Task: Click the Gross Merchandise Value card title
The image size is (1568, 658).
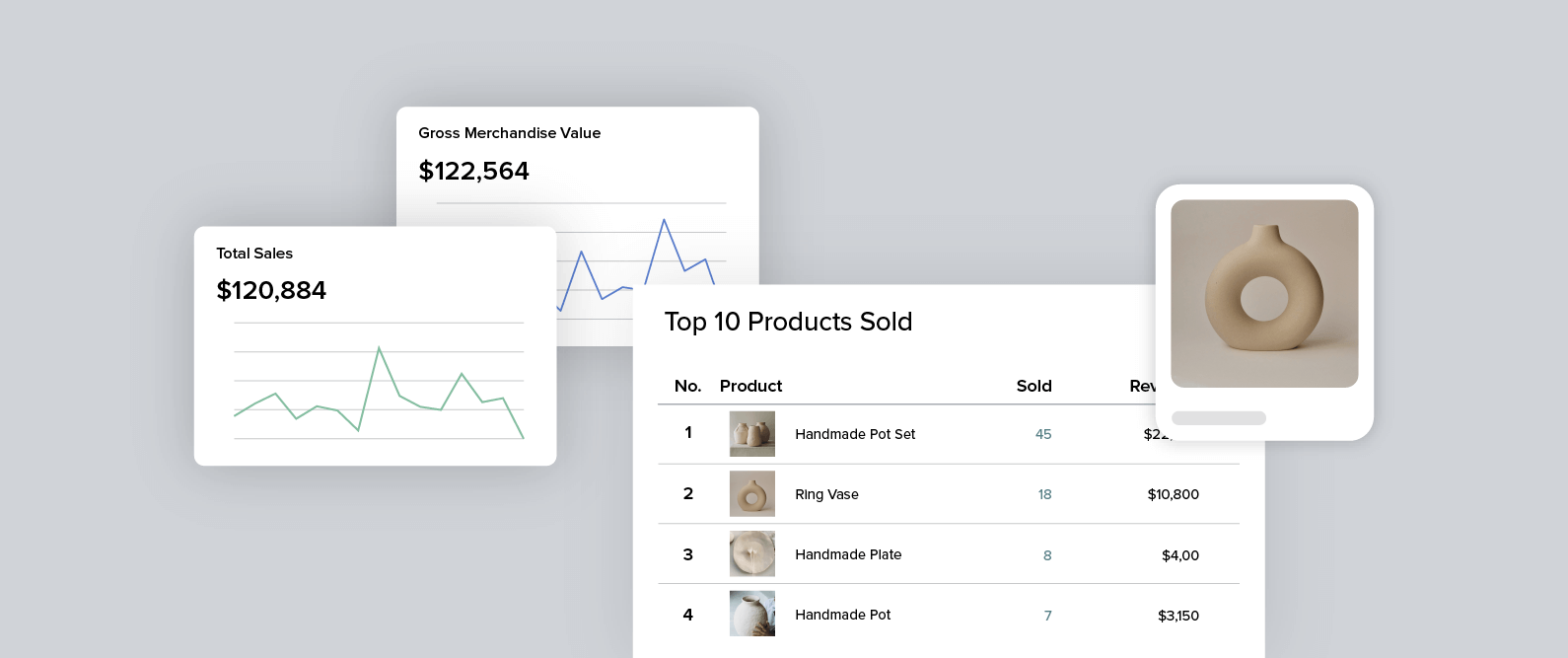Action: tap(509, 133)
